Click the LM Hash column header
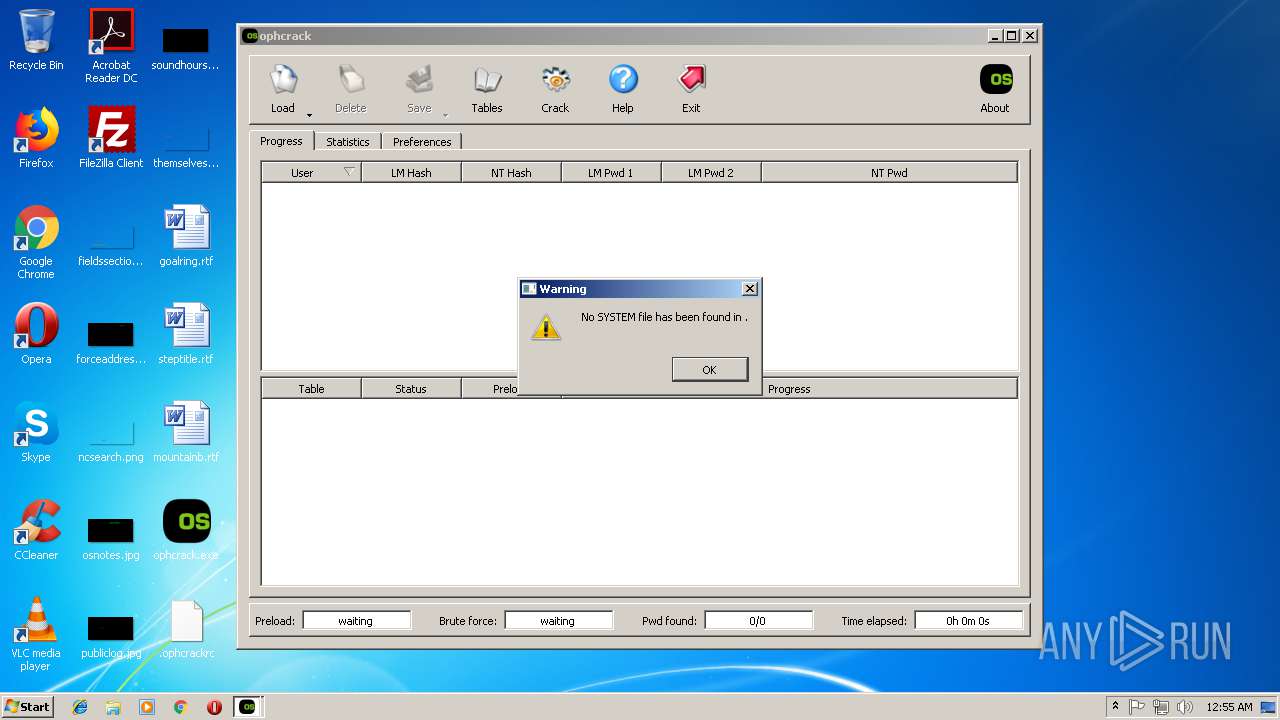Screen dimensions: 1280x720 (x=411, y=173)
